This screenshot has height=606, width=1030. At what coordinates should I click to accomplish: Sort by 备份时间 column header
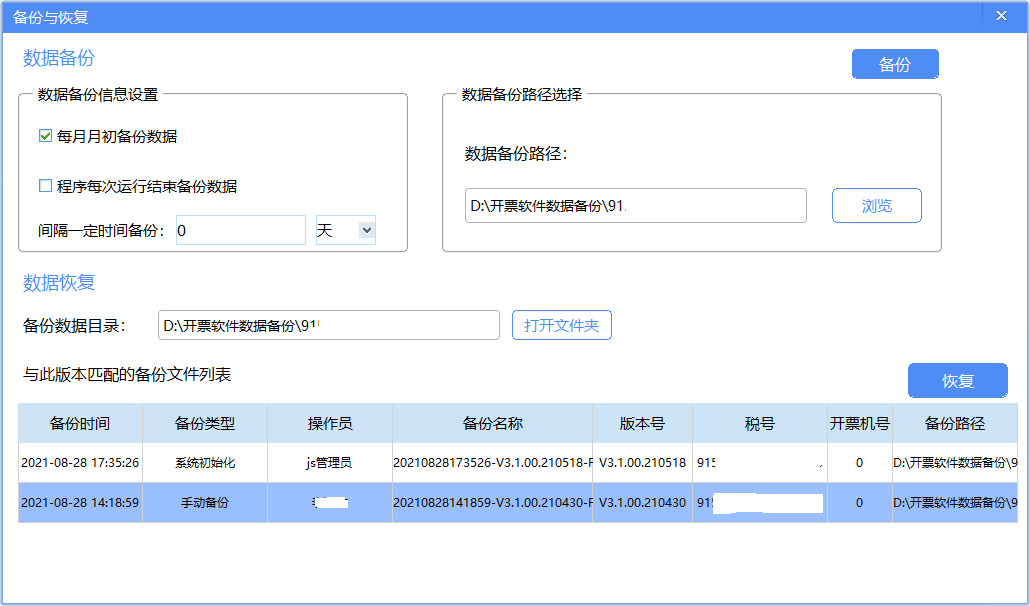coord(80,423)
